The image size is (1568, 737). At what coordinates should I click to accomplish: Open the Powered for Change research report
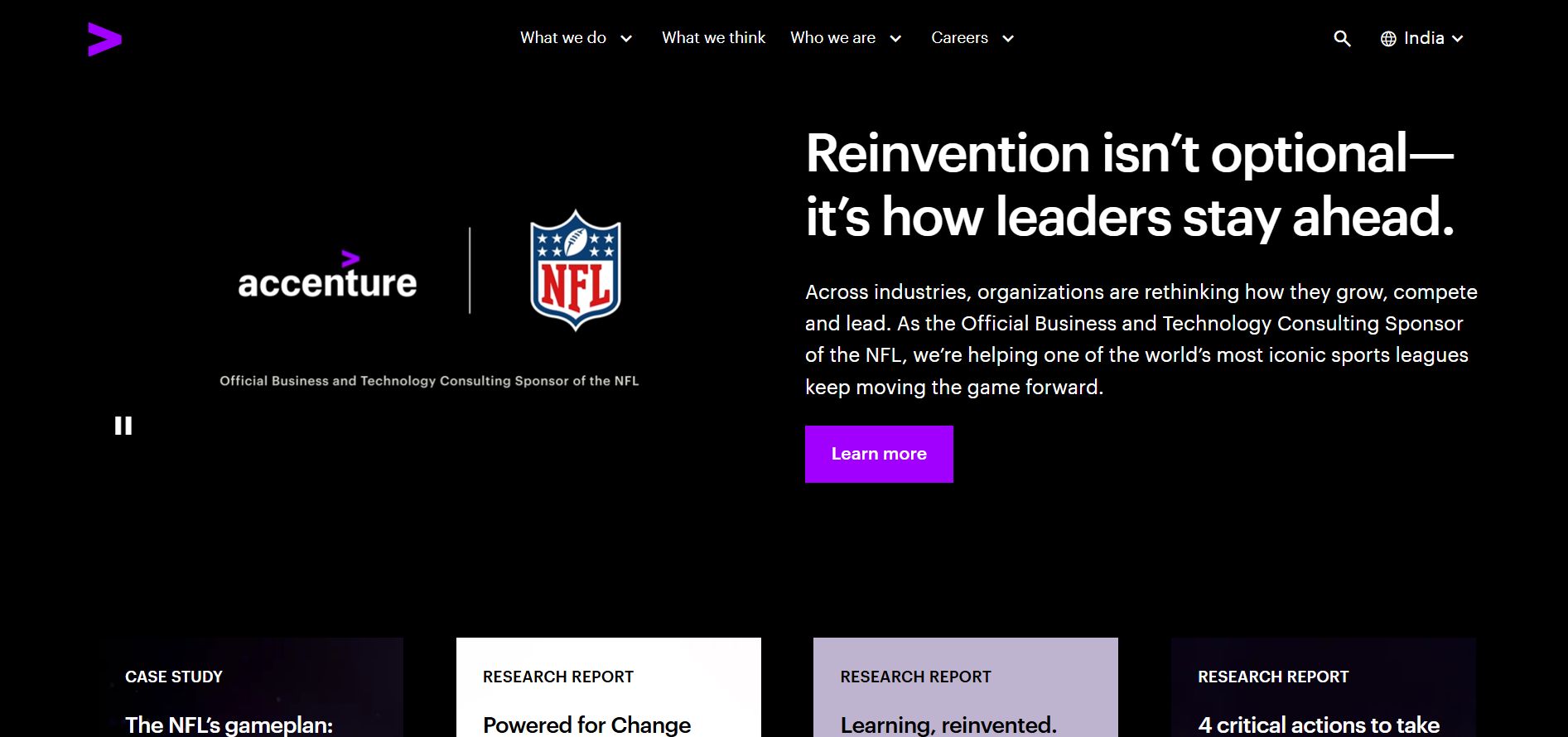tap(608, 696)
